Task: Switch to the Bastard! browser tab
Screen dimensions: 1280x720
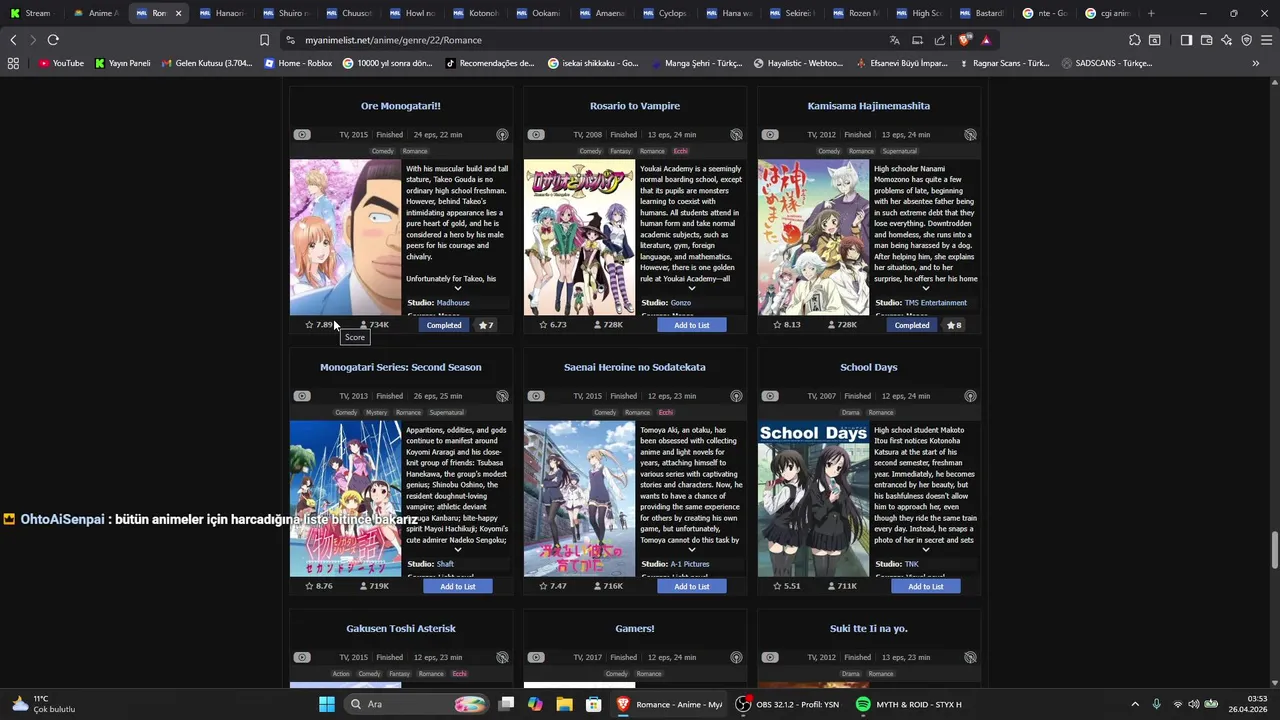Action: click(981, 13)
